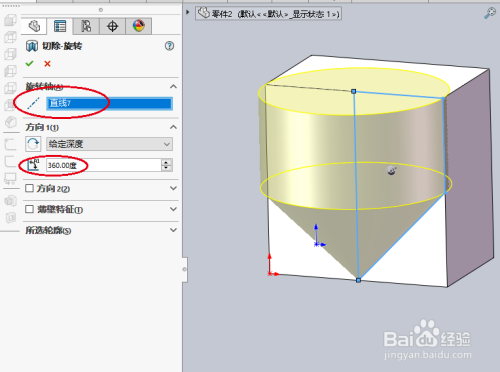Click the revolve direction handle in the viewport

[x=392, y=171]
